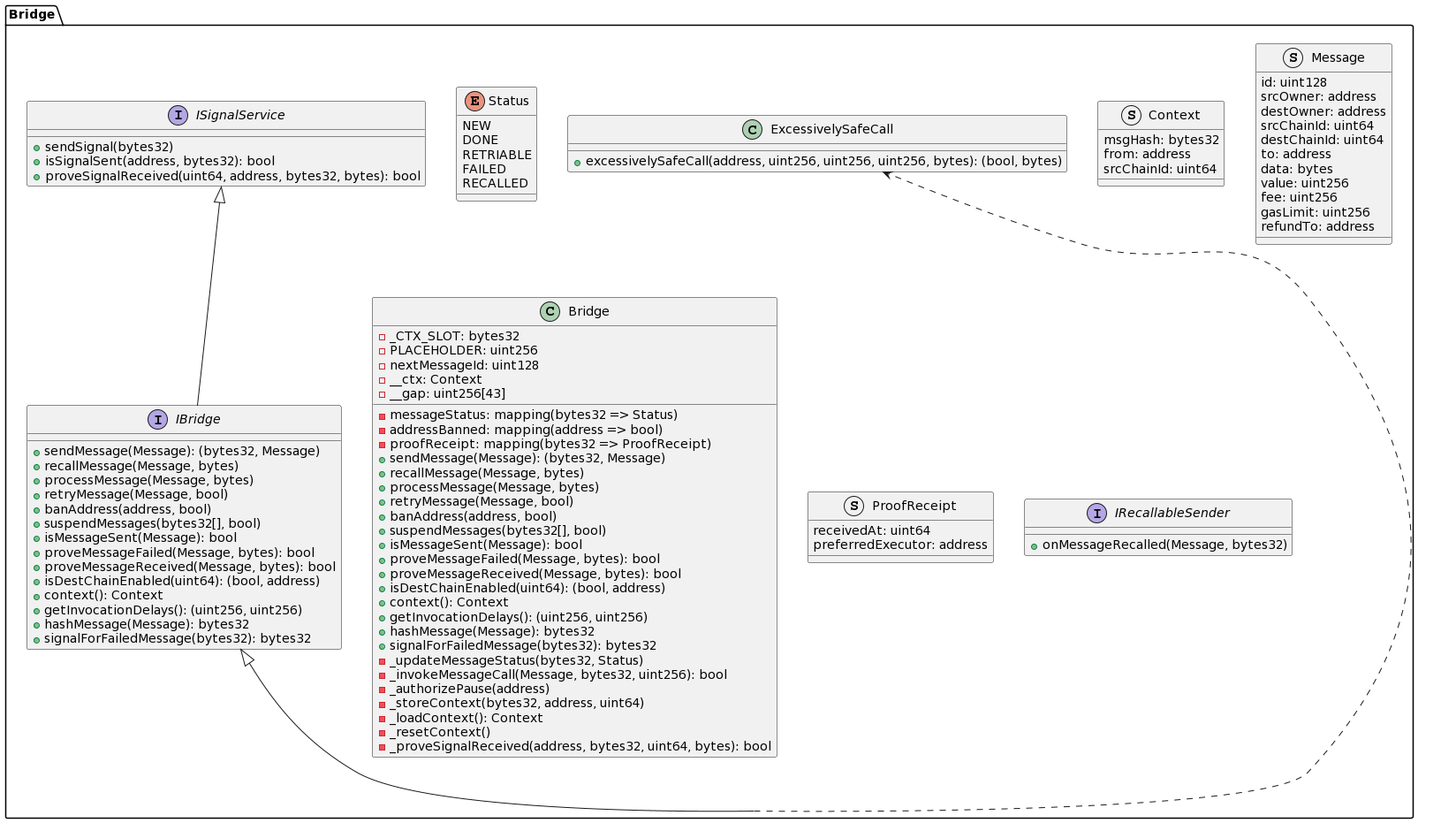Click the ISignalService interface 'I' icon

click(x=178, y=115)
